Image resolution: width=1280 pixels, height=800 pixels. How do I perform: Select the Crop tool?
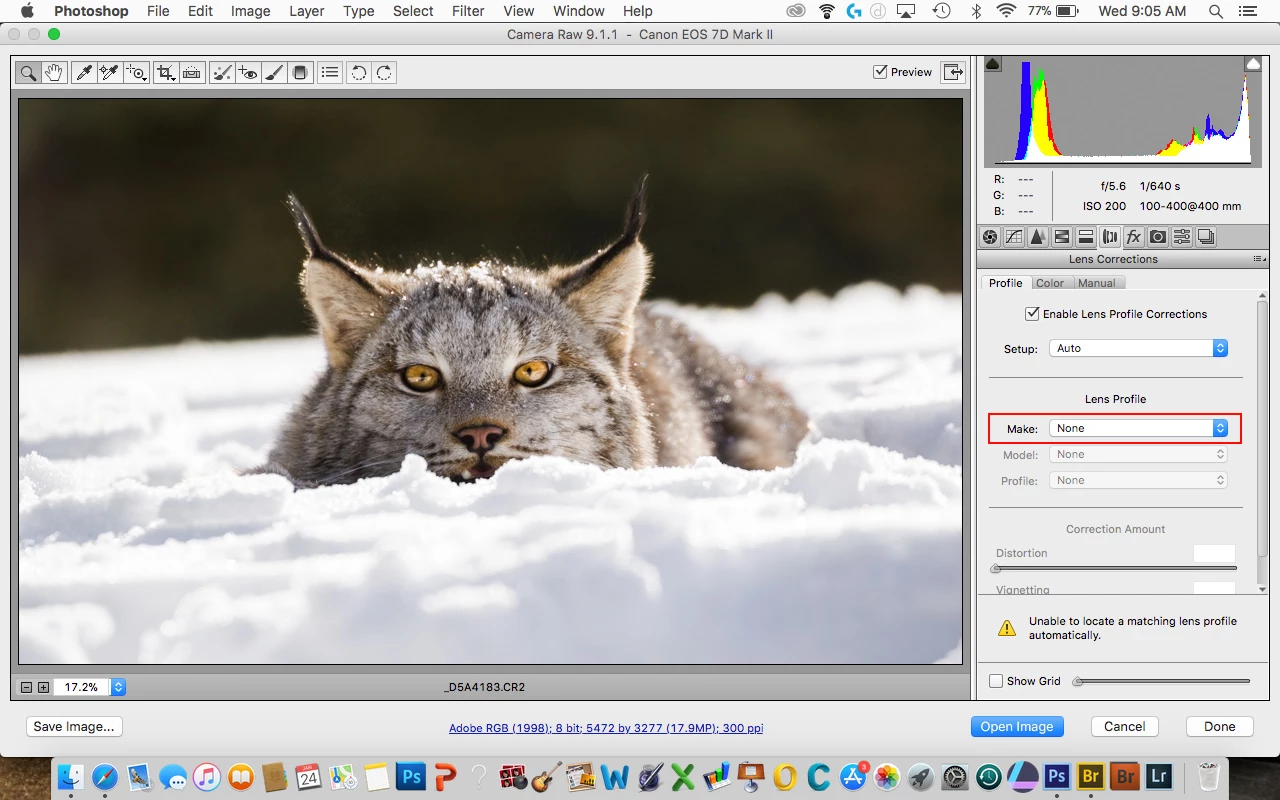(165, 73)
